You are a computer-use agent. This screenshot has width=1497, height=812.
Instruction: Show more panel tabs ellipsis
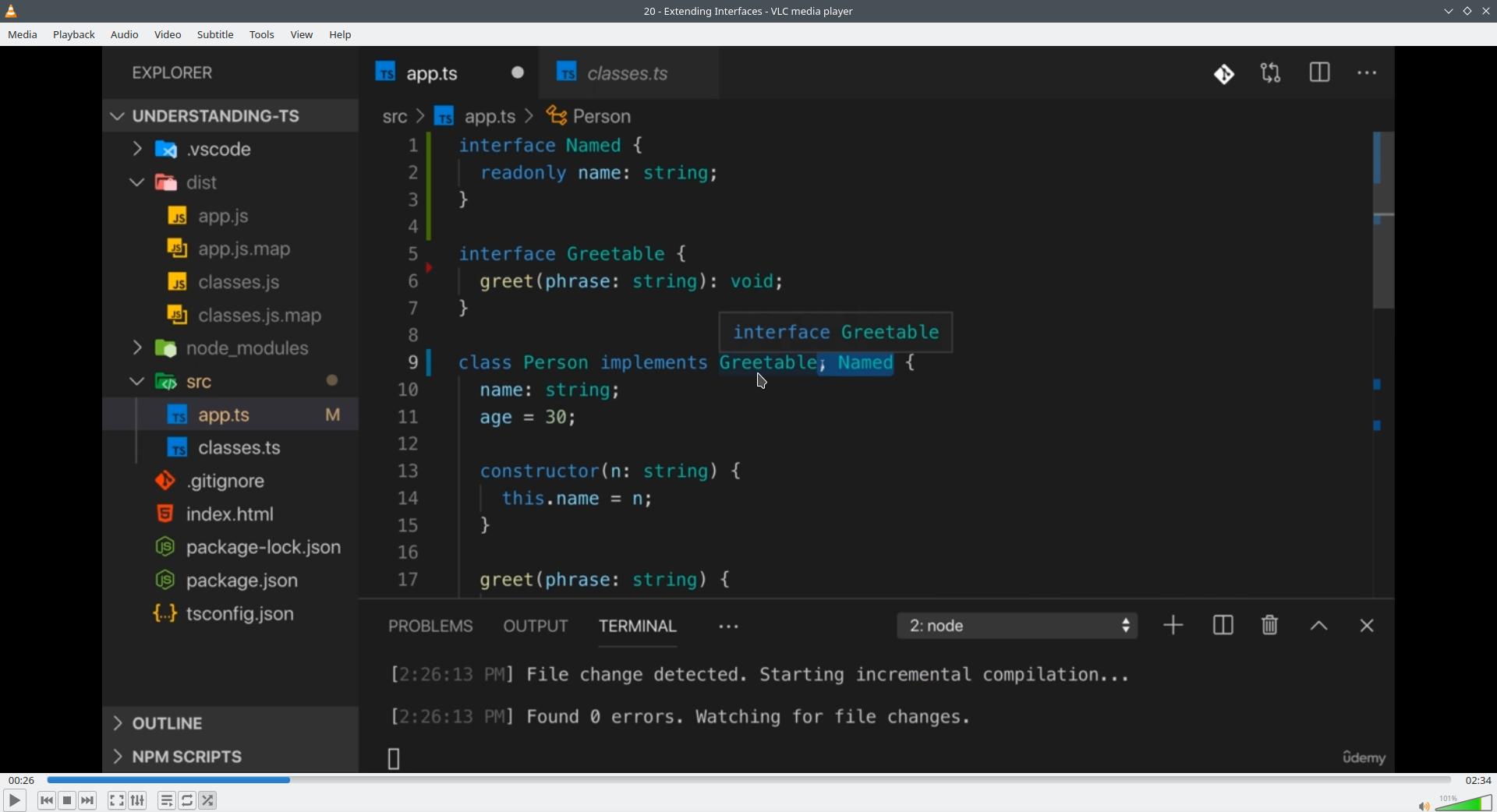click(729, 627)
